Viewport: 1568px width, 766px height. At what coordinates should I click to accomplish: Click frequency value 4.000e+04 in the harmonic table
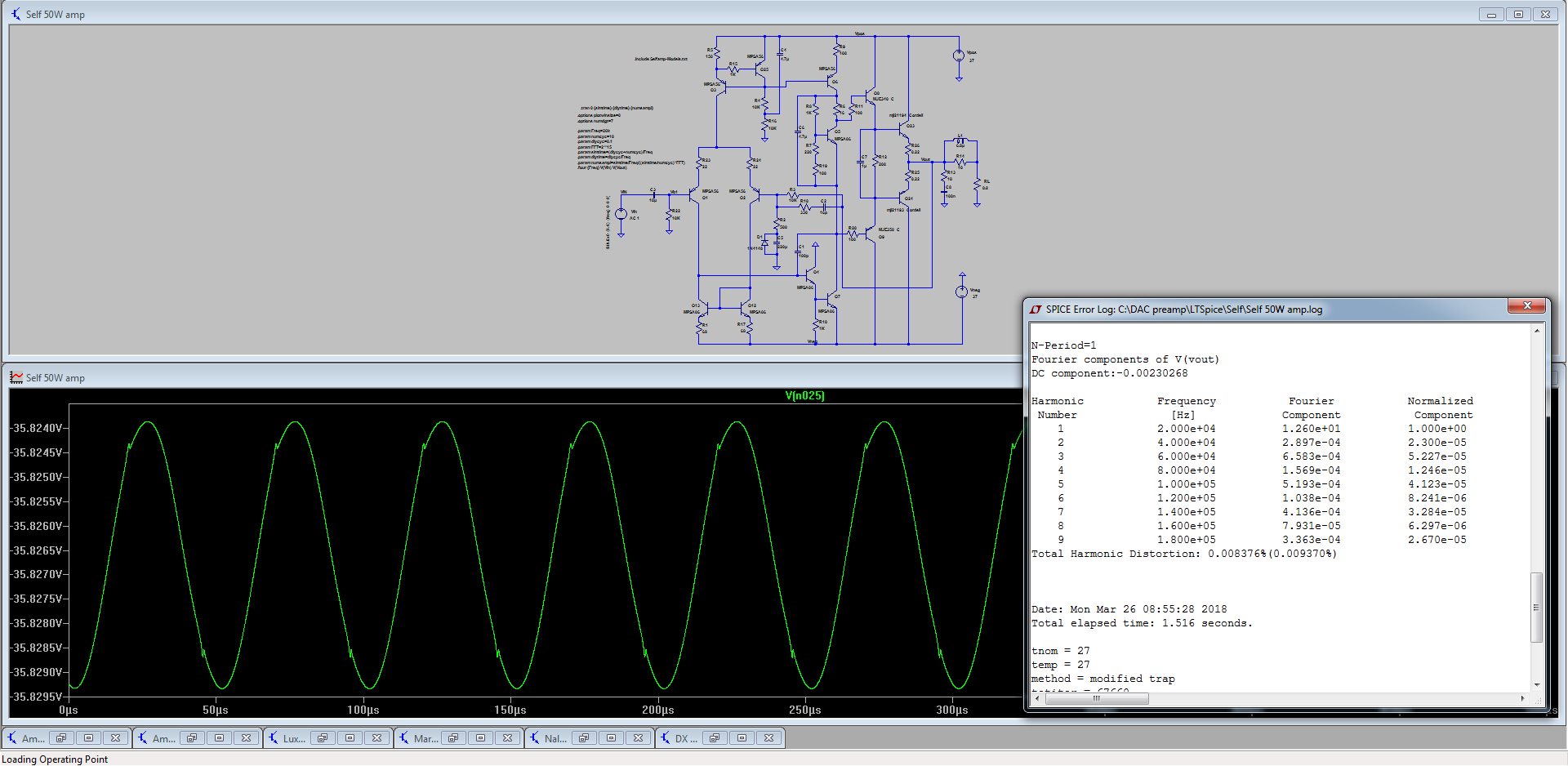(x=1186, y=443)
